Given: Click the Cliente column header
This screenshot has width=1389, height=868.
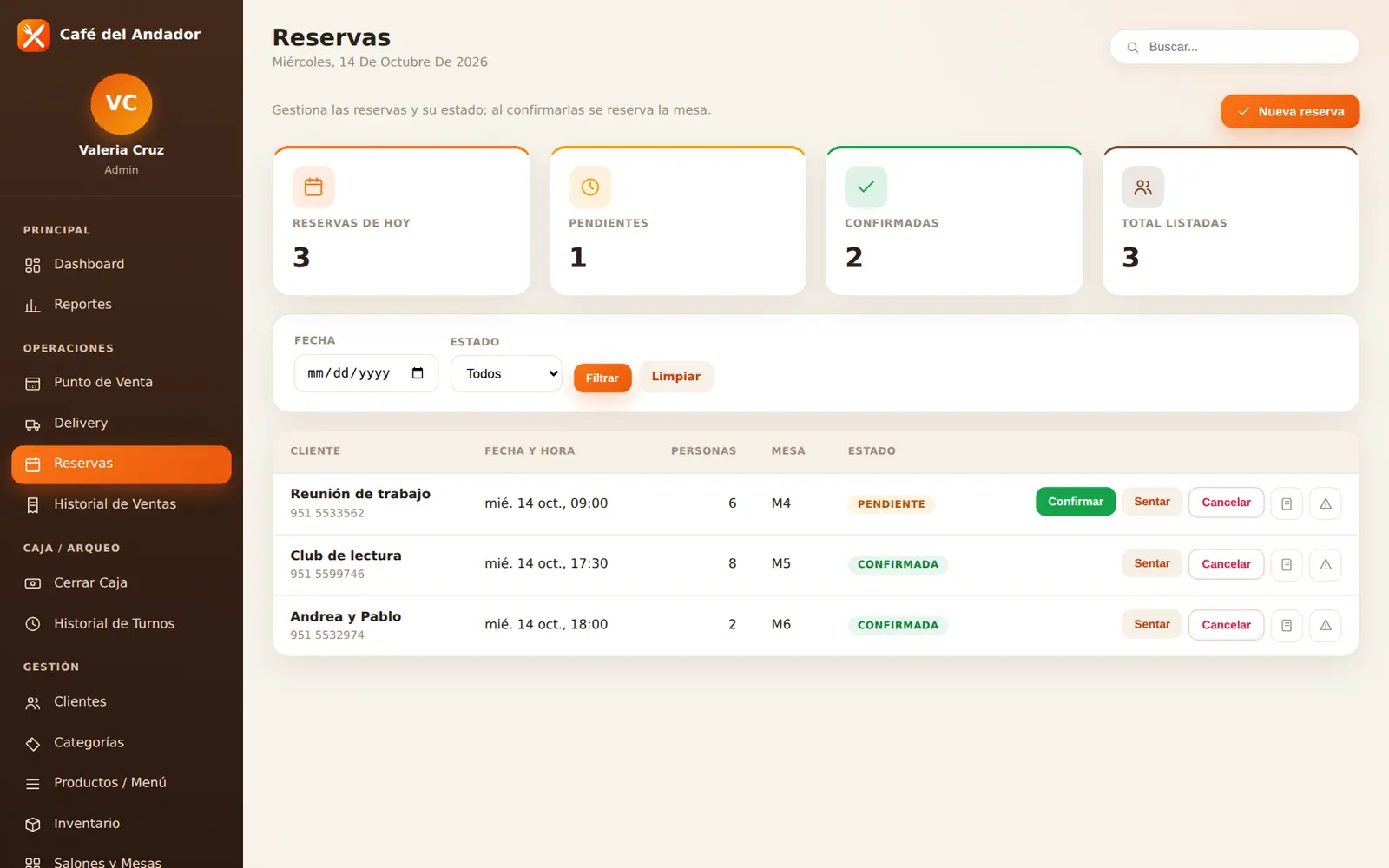Looking at the screenshot, I should tap(315, 451).
